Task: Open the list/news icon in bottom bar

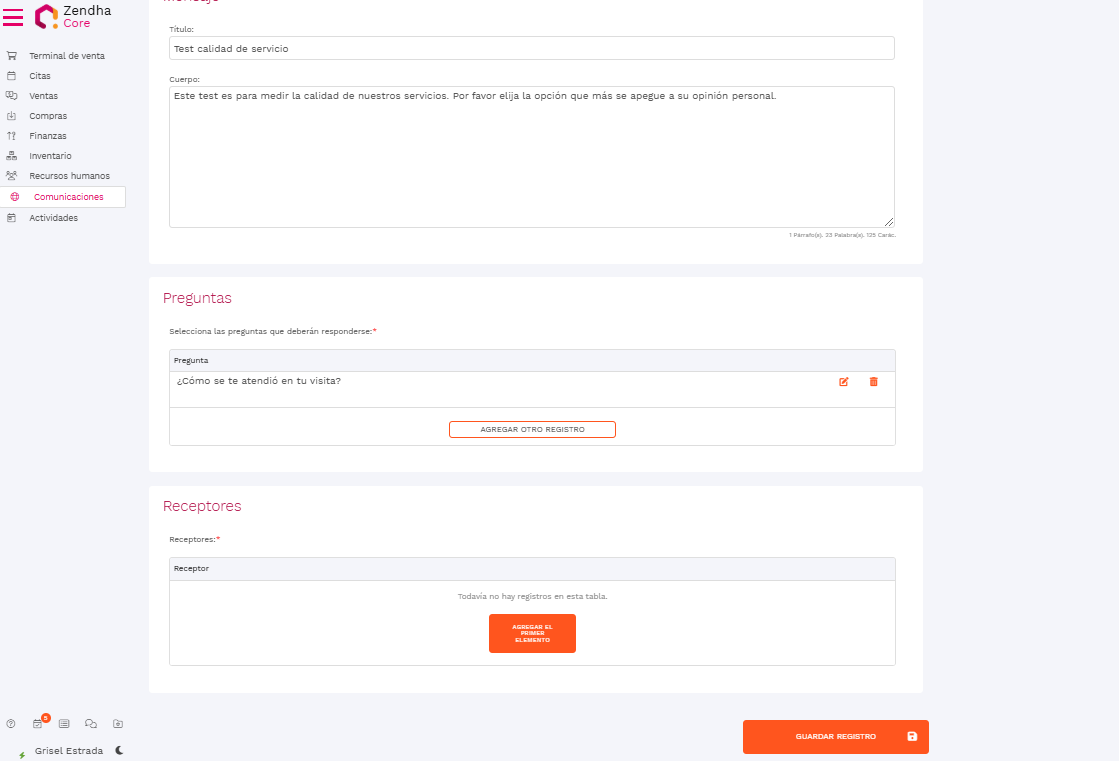Action: pos(64,723)
